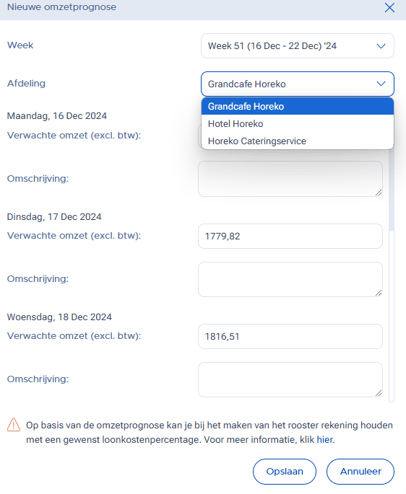Click Dinsdag expected revenue field 1779,82
The width and height of the screenshot is (406, 494).
(290, 236)
